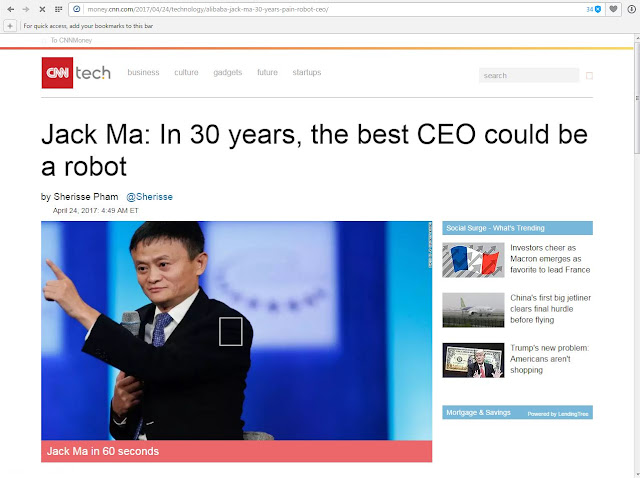Click the China jetliner thumbnail
This screenshot has height=478, width=640.
[x=473, y=310]
